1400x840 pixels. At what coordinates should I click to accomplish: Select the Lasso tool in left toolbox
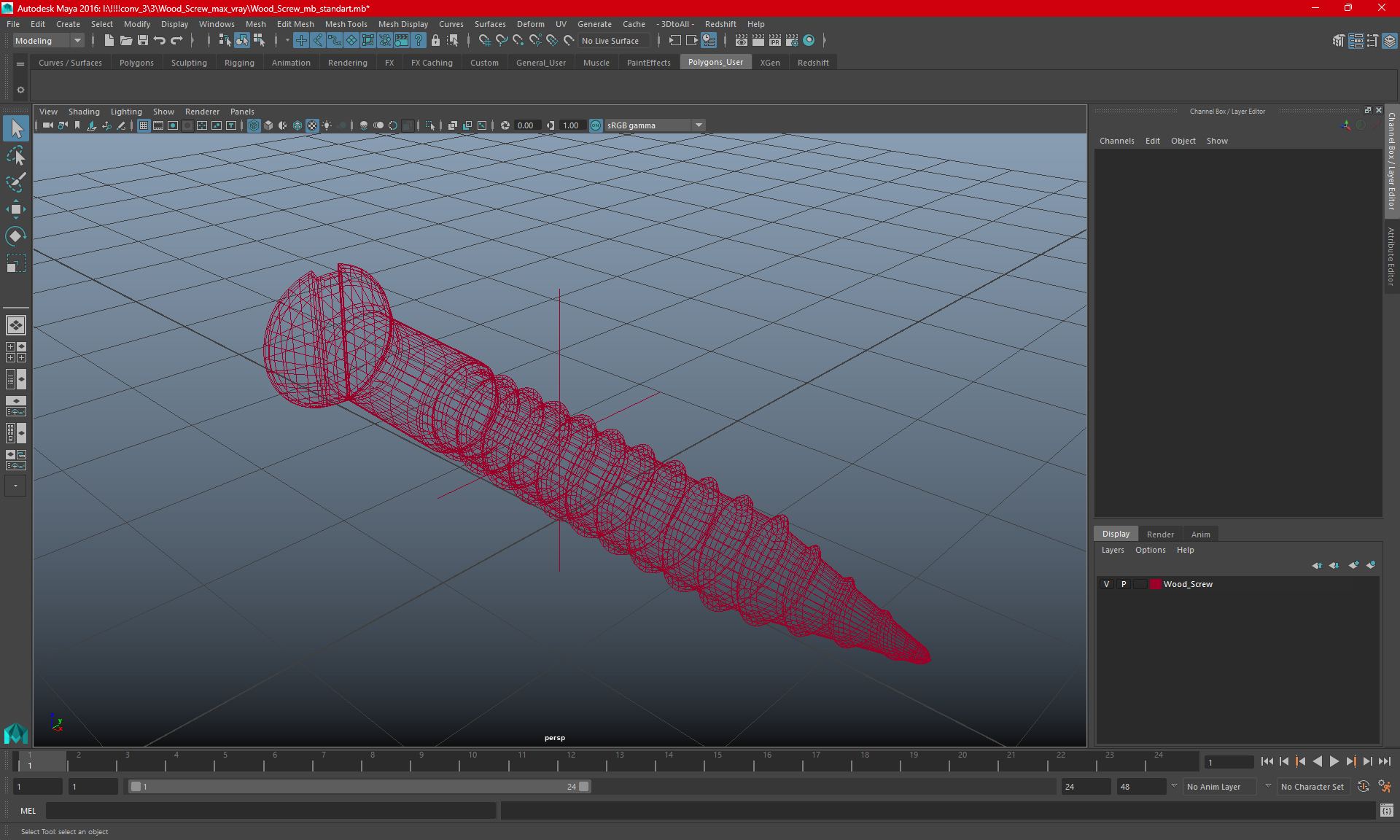click(x=15, y=156)
